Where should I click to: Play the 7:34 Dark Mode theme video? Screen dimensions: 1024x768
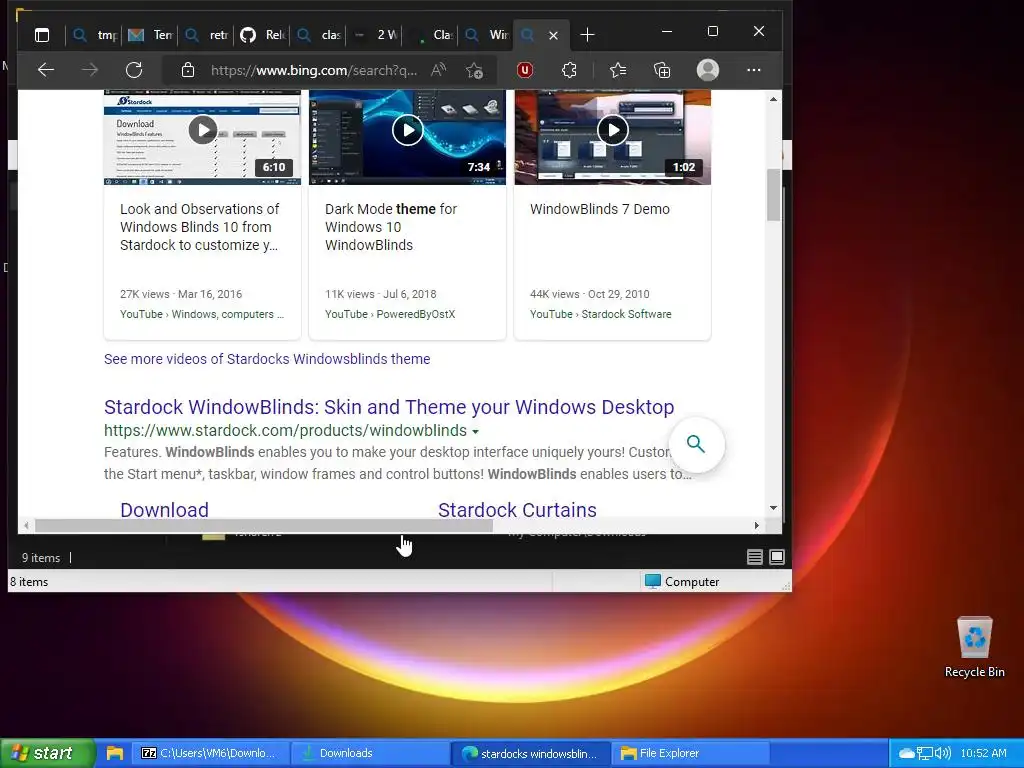(408, 130)
